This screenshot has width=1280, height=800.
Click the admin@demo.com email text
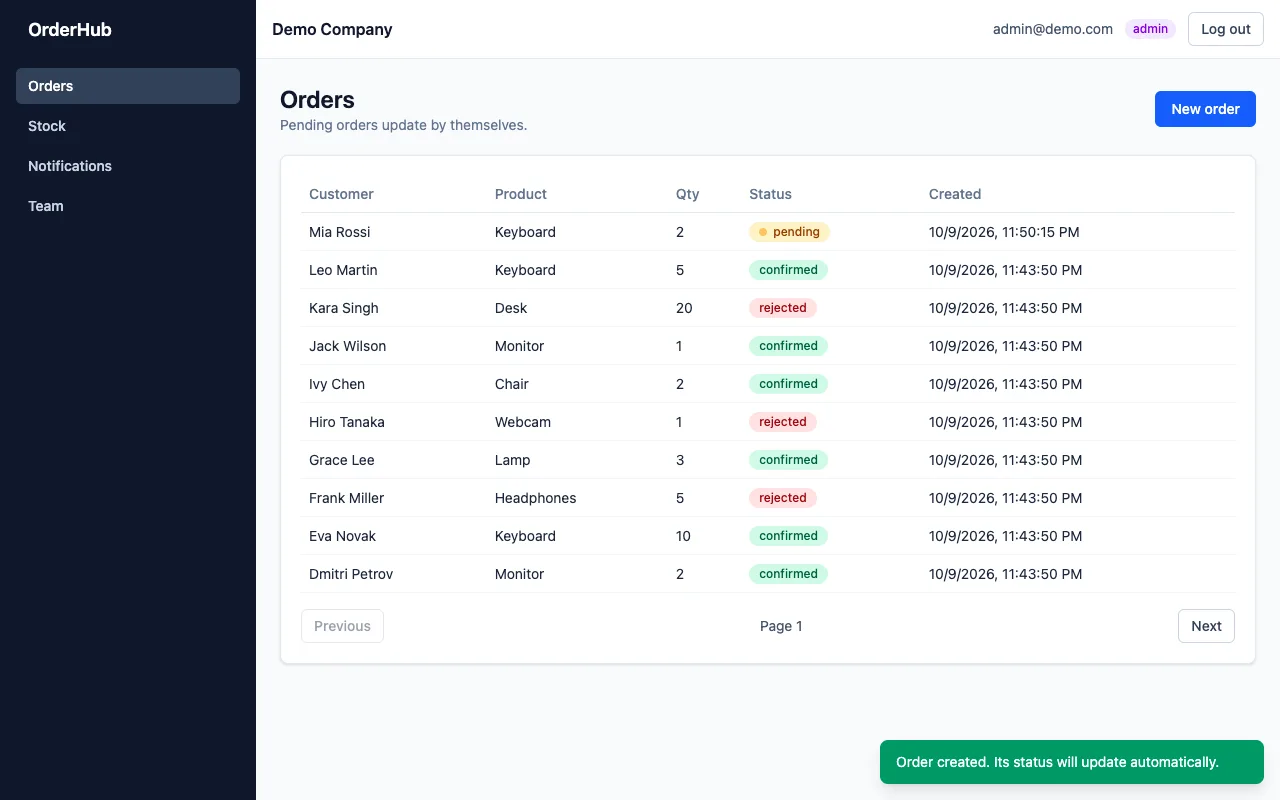[x=1053, y=29]
